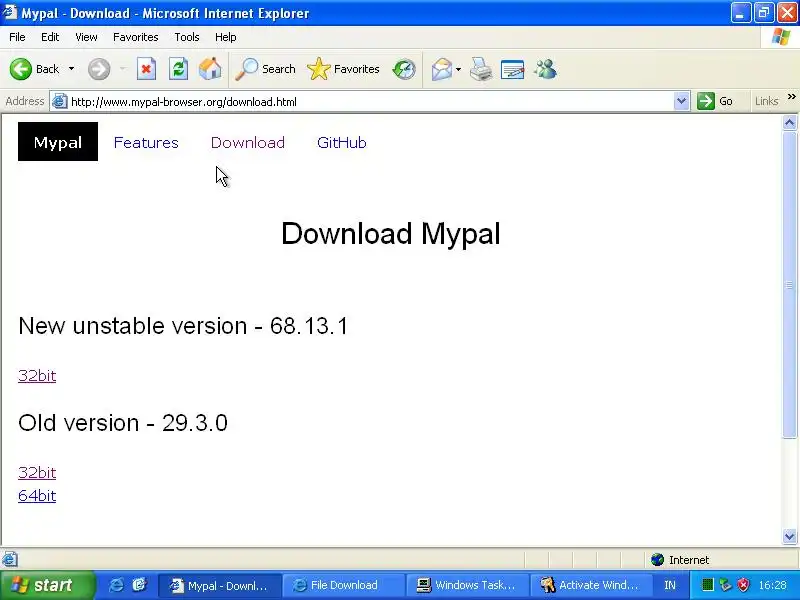Click the Stop loading icon

tap(146, 69)
